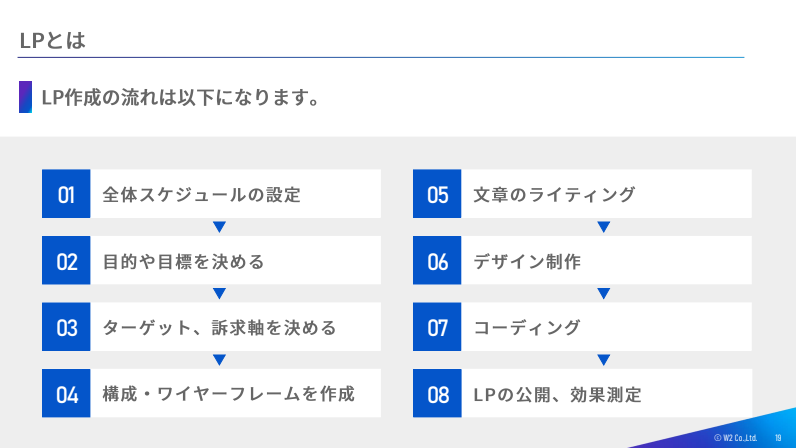Click the 06 number badge

437,260
